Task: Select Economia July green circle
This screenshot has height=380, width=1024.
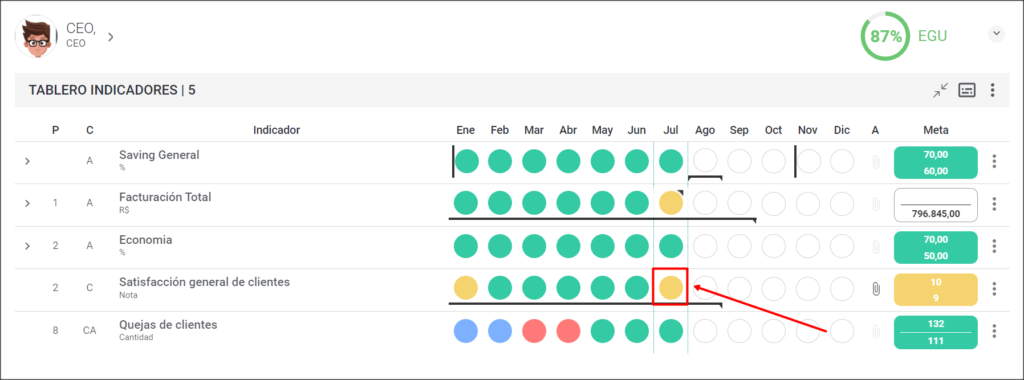Action: 671,246
